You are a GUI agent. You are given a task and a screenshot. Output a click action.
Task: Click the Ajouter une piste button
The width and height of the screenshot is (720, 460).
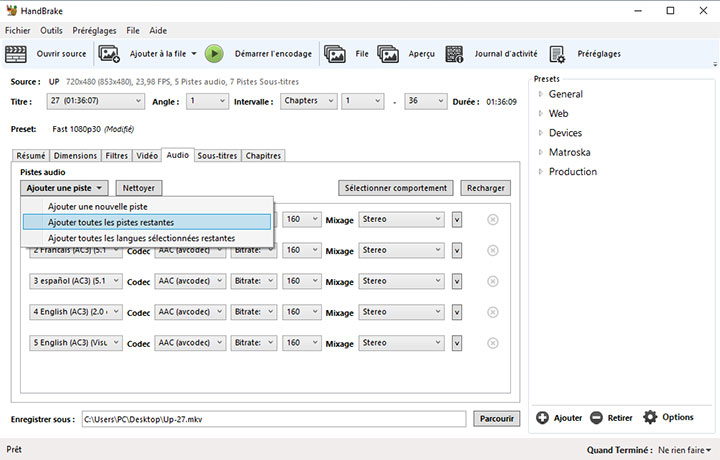pos(64,188)
